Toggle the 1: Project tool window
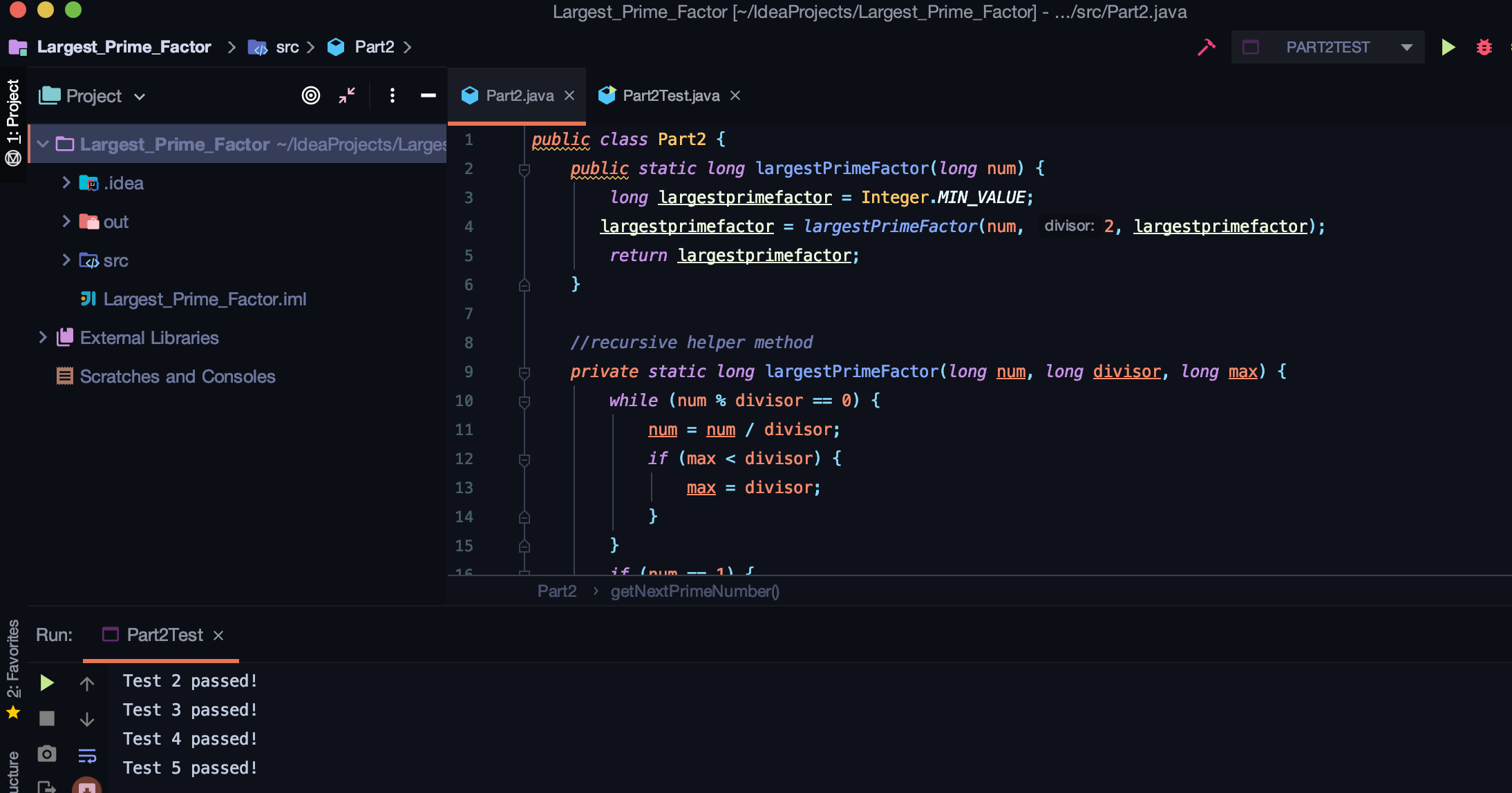1512x793 pixels. [12, 121]
